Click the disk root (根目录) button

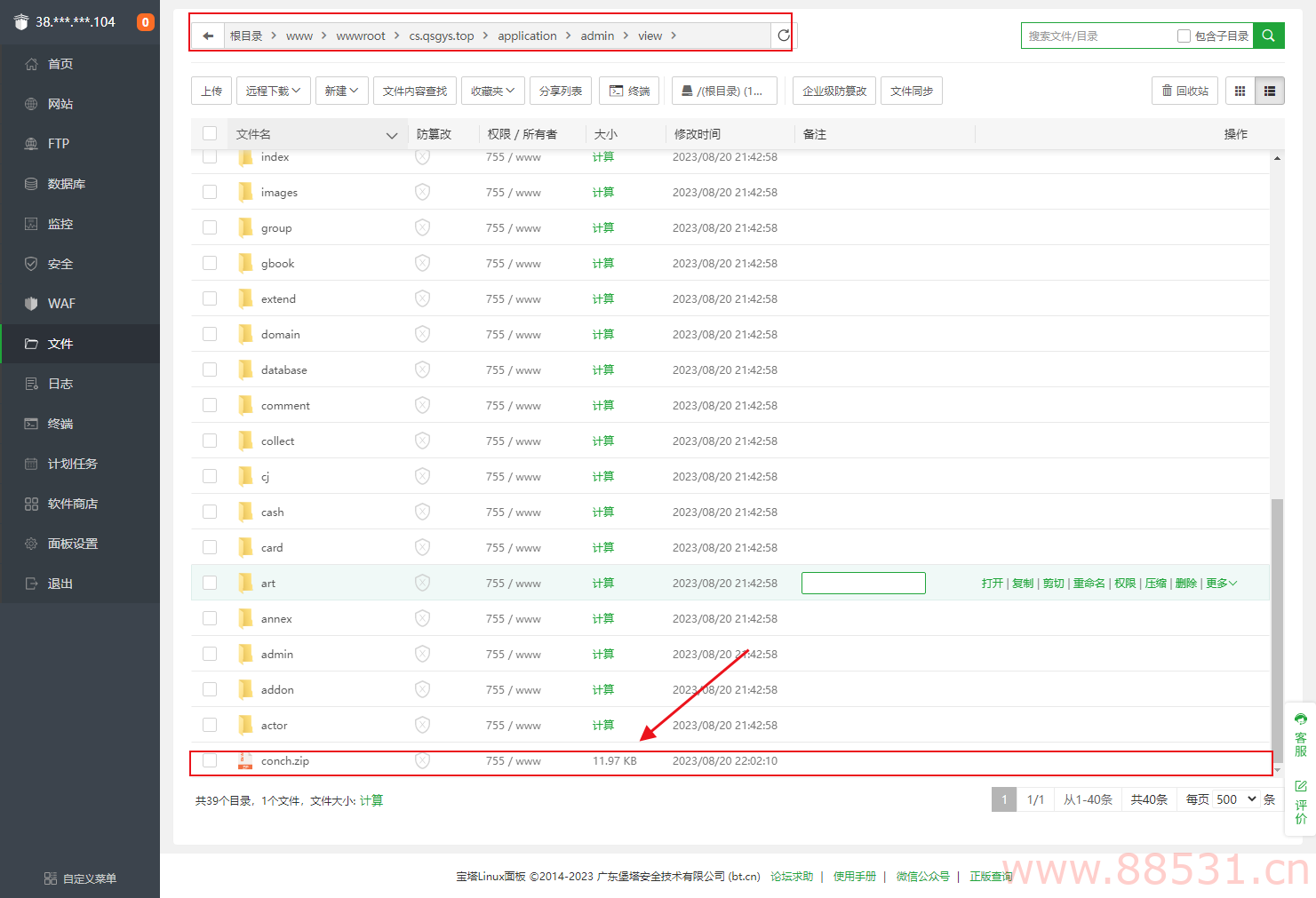click(x=724, y=91)
